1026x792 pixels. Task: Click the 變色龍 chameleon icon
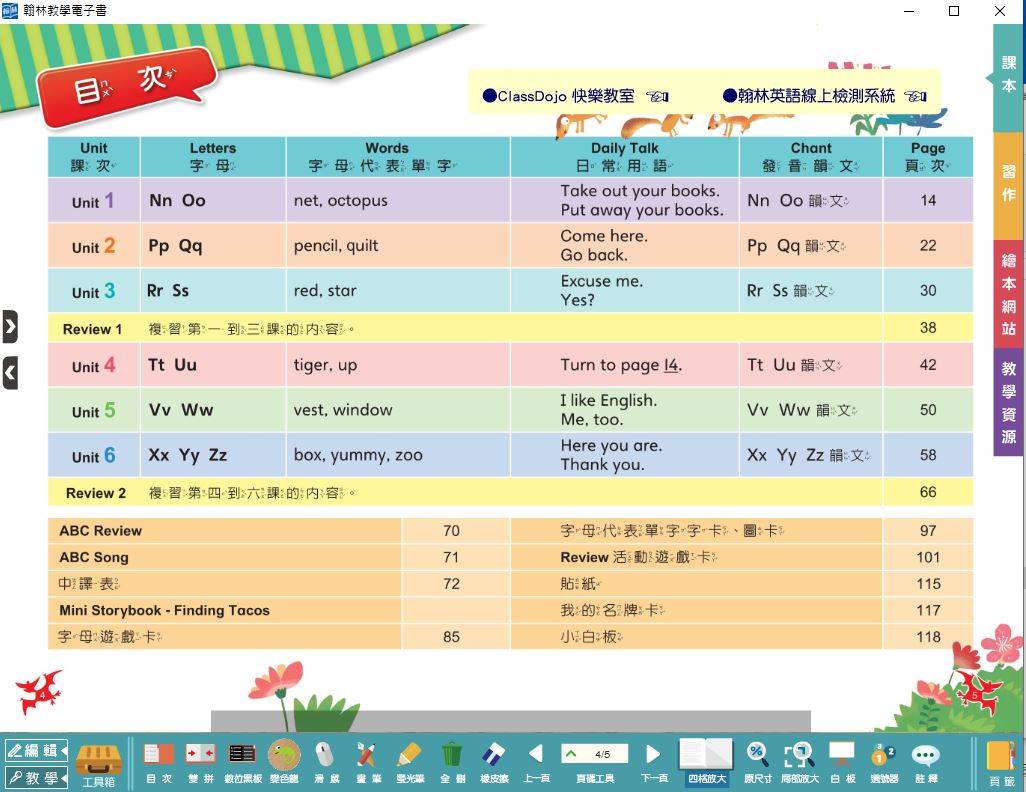pyautogui.click(x=284, y=763)
